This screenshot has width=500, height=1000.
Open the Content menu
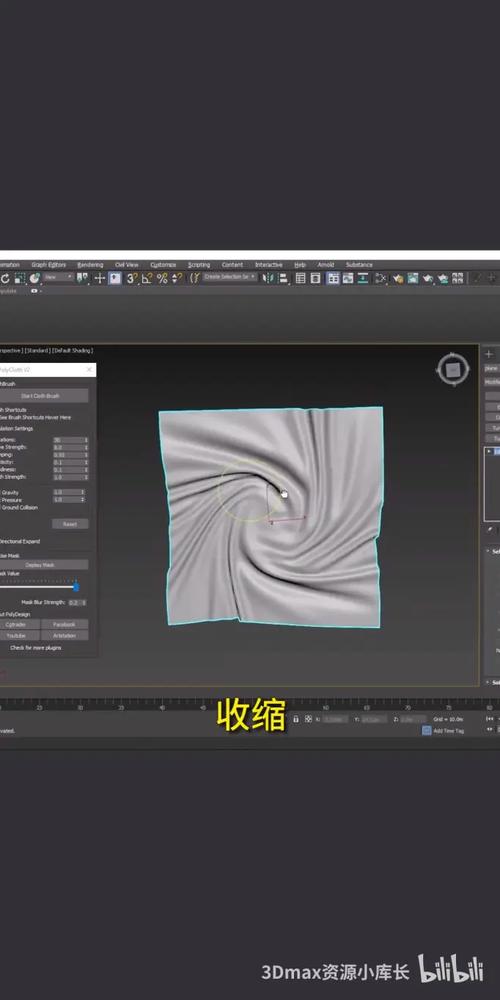point(232,265)
